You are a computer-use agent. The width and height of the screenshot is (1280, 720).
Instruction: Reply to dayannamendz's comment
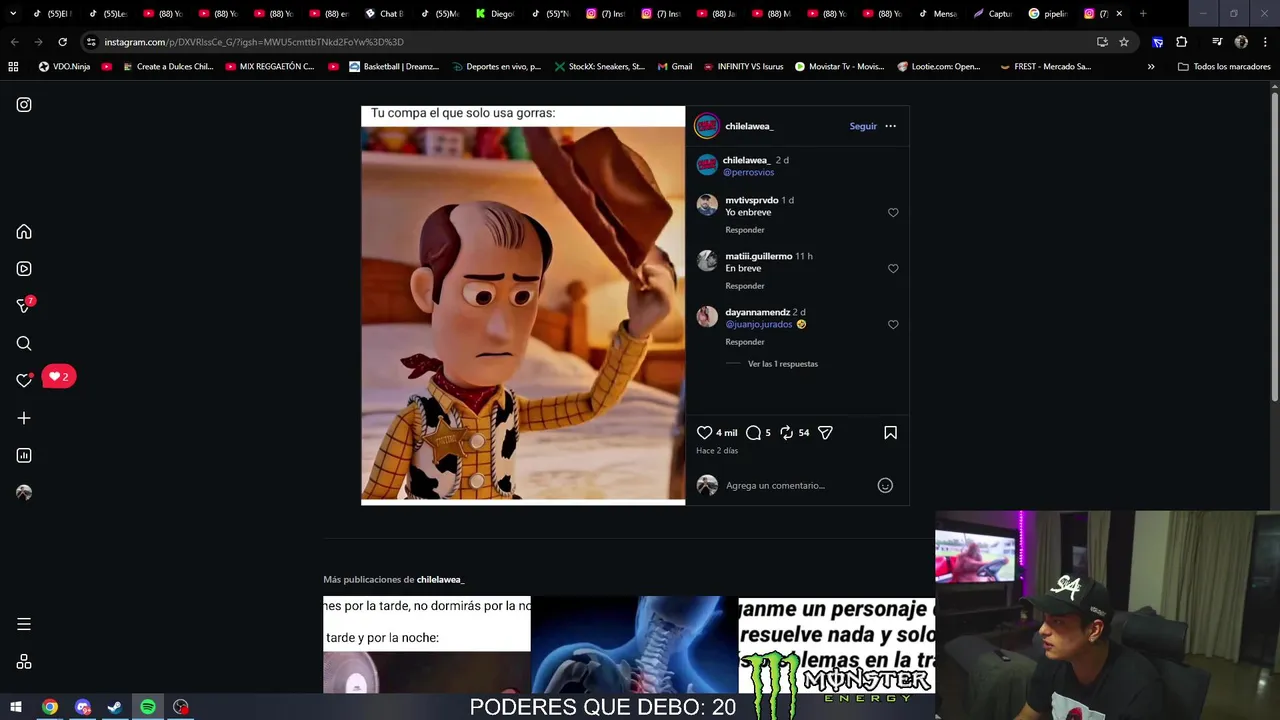(x=745, y=342)
